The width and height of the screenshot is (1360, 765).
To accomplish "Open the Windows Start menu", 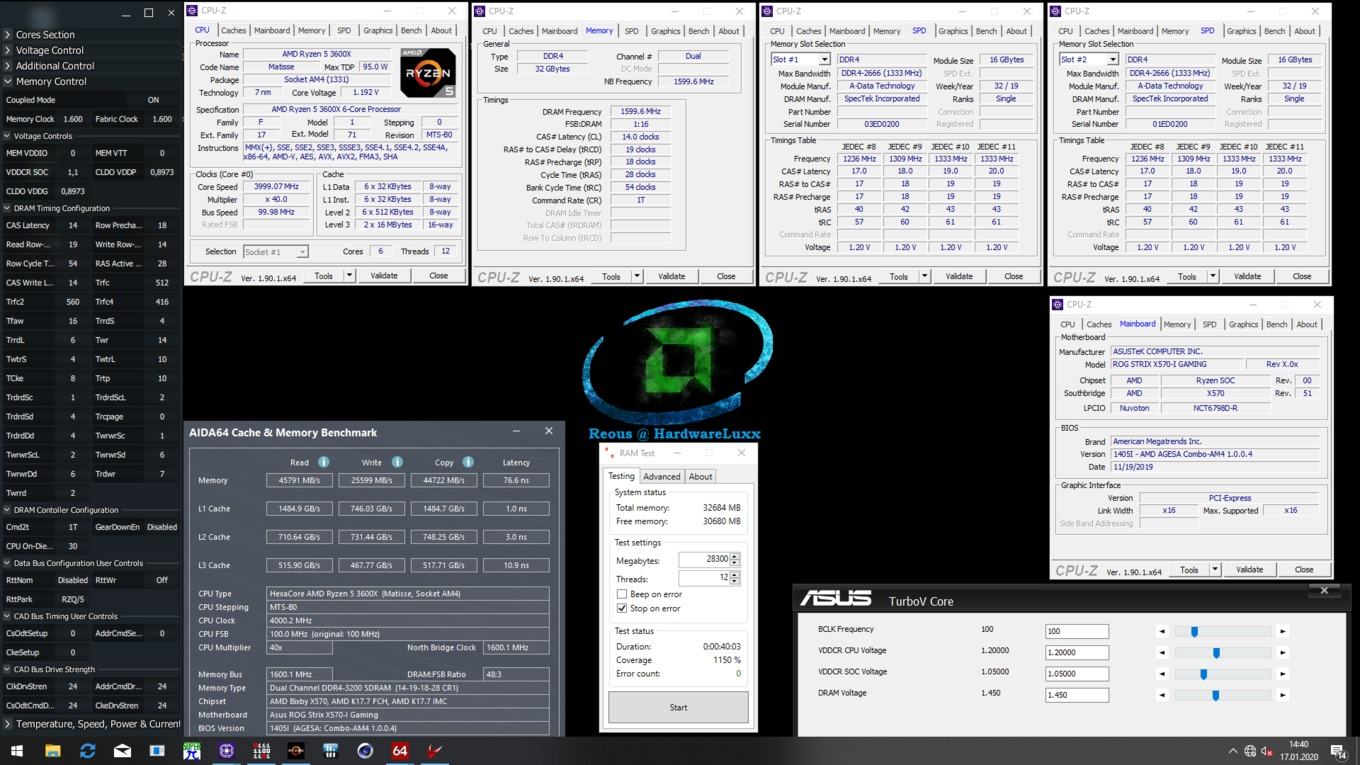I will coord(17,750).
